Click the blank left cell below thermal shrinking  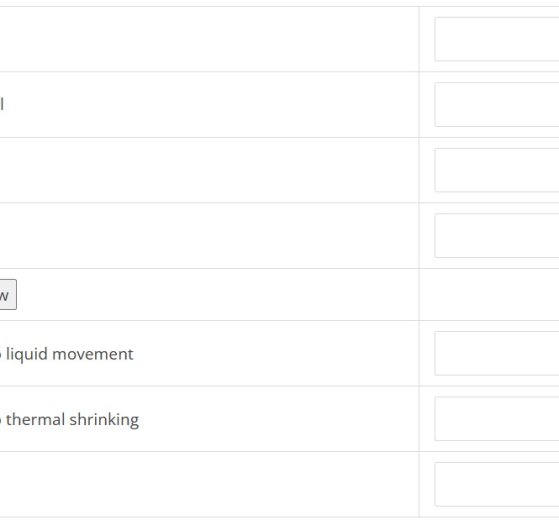209,484
